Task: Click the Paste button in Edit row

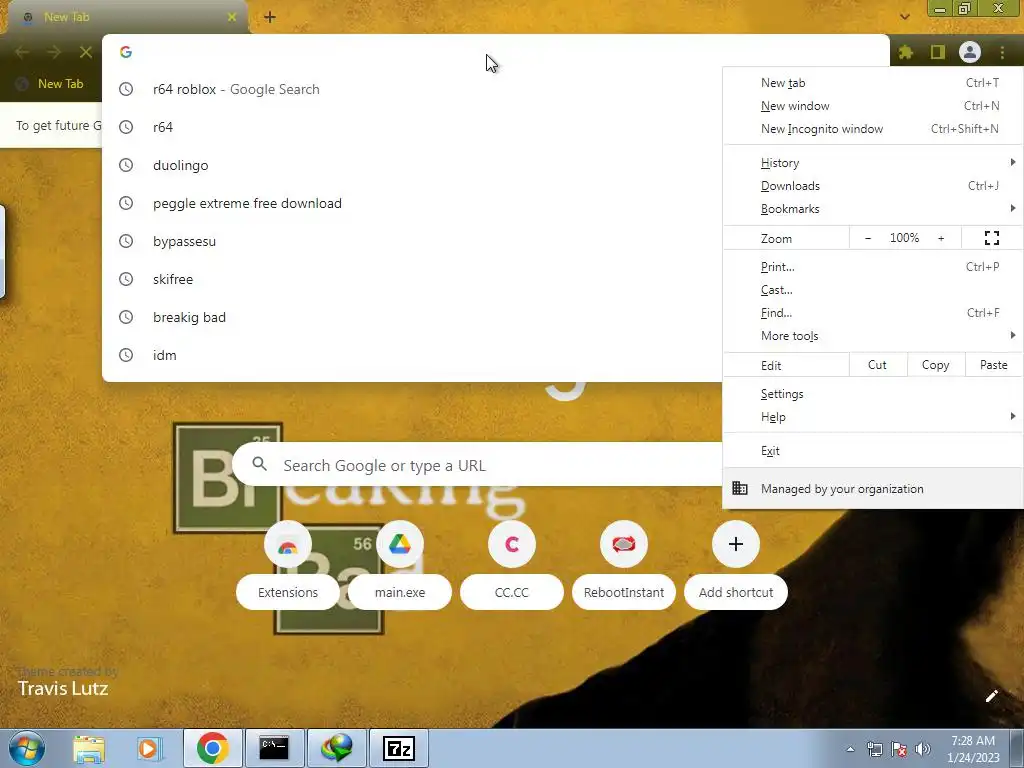Action: pyautogui.click(x=993, y=365)
